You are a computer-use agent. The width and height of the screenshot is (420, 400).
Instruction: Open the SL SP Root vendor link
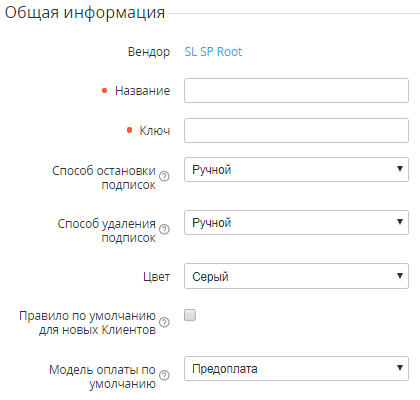click(213, 52)
